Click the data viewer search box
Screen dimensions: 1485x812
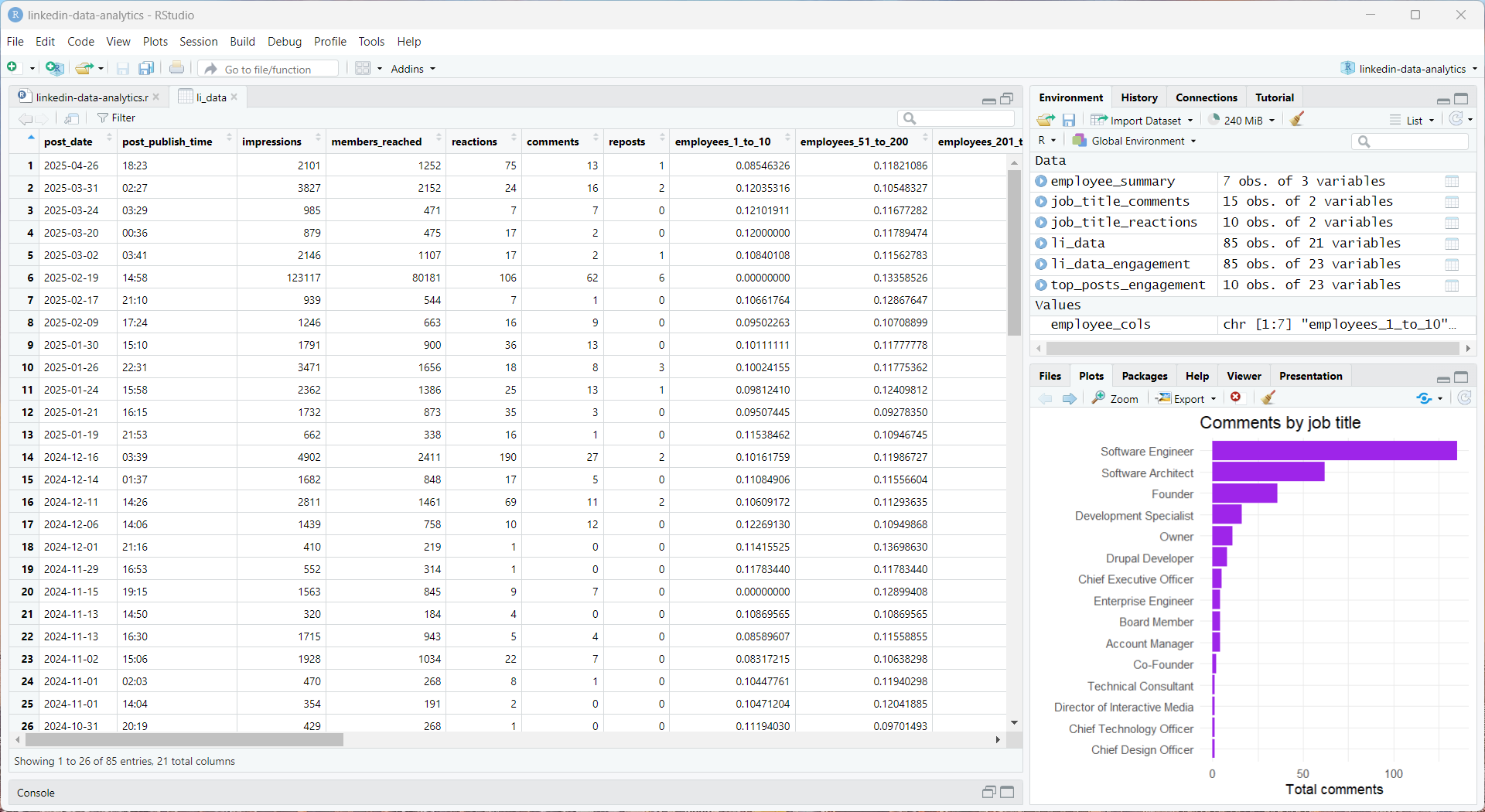point(956,118)
